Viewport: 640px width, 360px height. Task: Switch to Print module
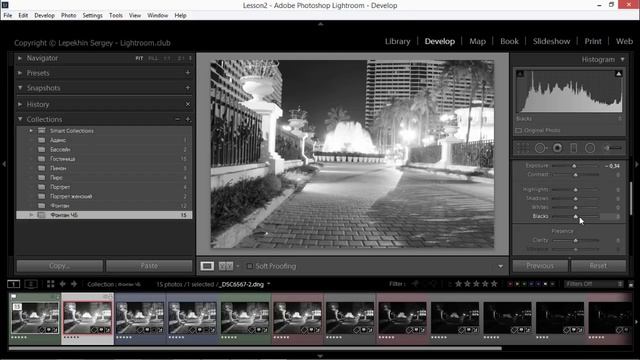(593, 41)
